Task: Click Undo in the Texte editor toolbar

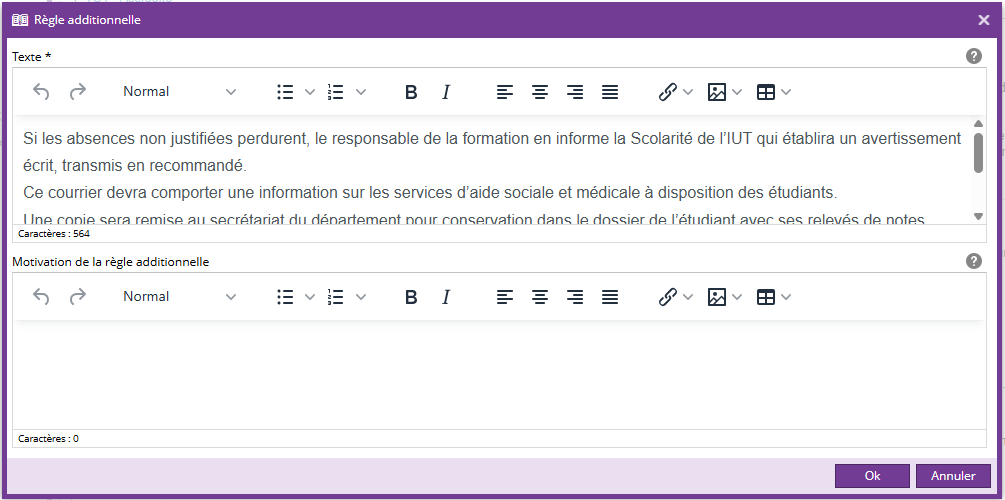Action: (41, 92)
